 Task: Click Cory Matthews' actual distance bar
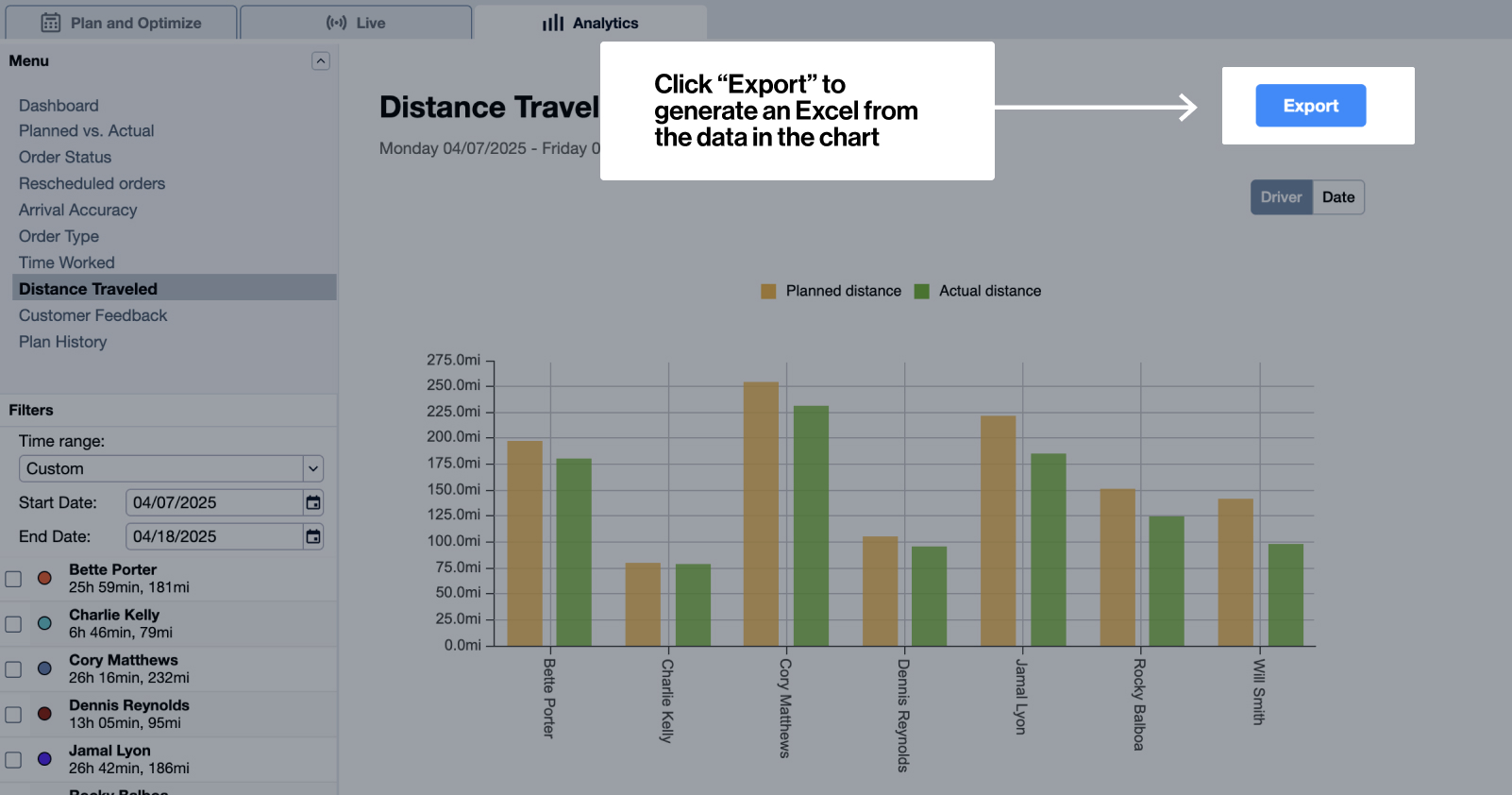pos(811,526)
